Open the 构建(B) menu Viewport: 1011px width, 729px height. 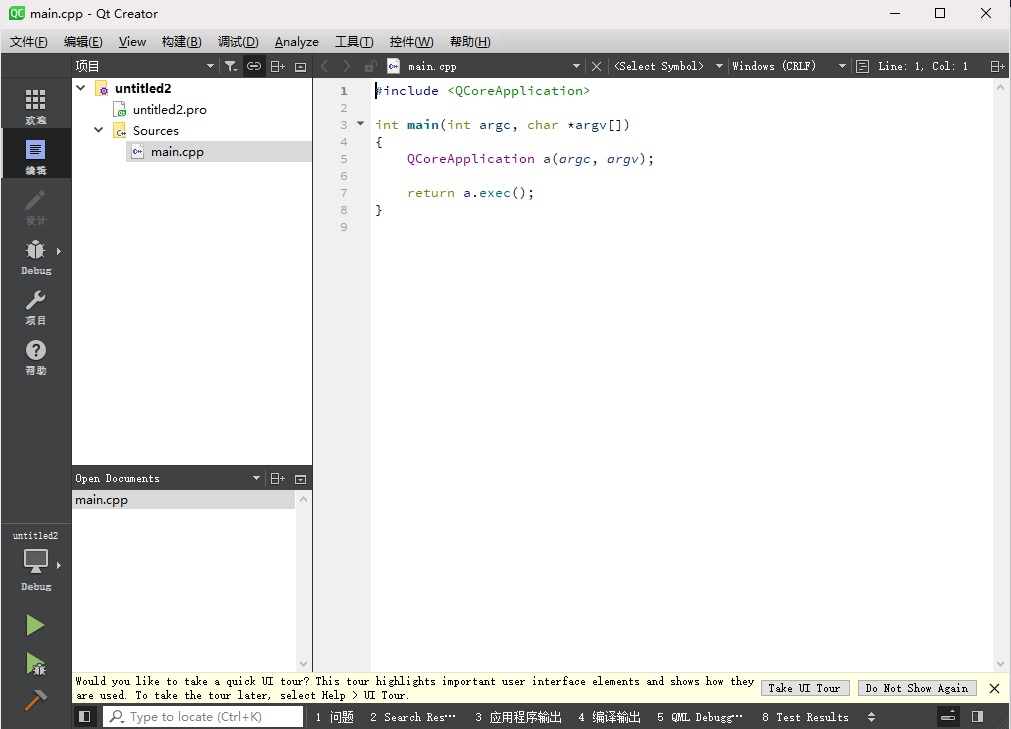(x=182, y=42)
